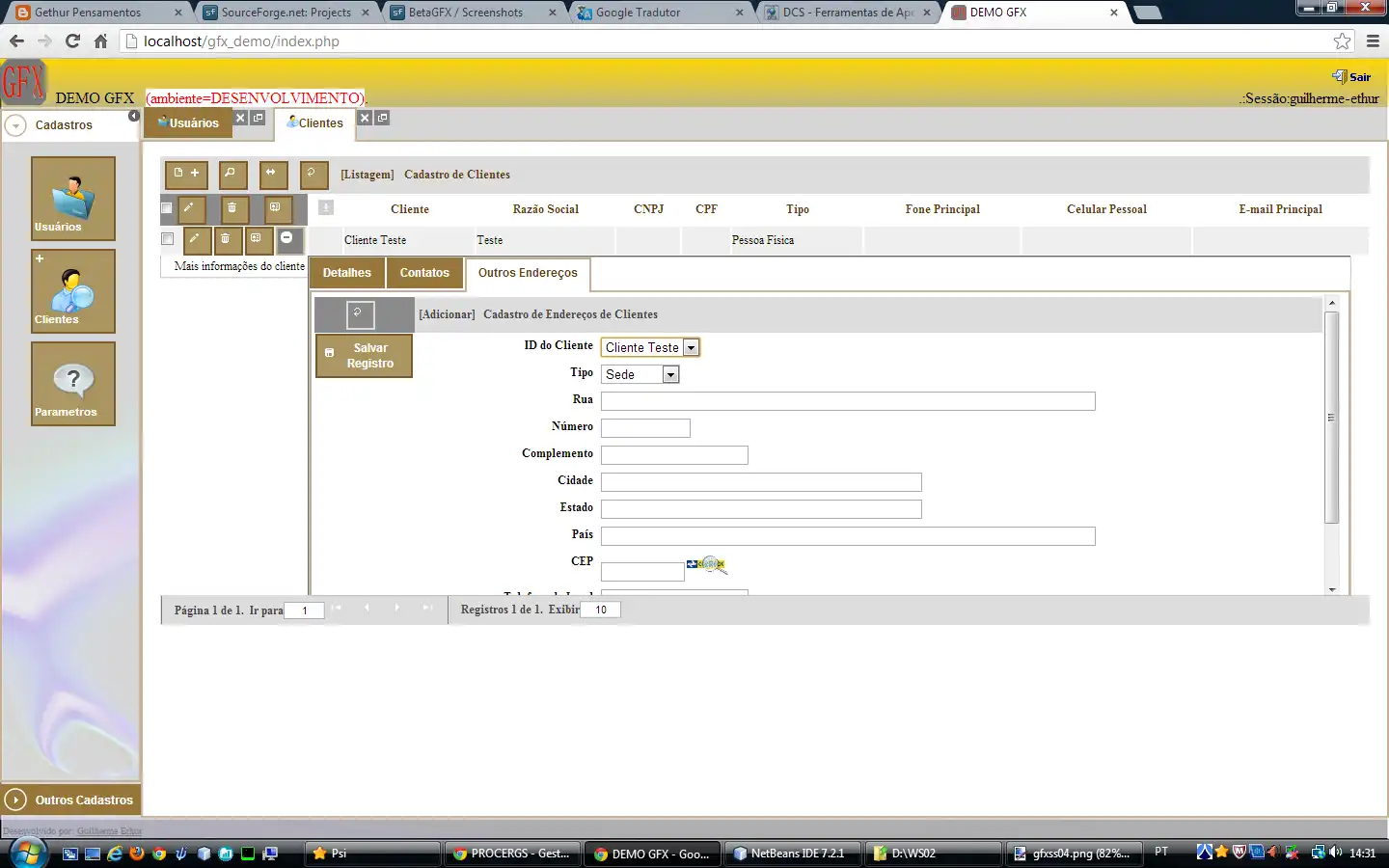Collapse Cliente Teste details with minus icon

(288, 240)
